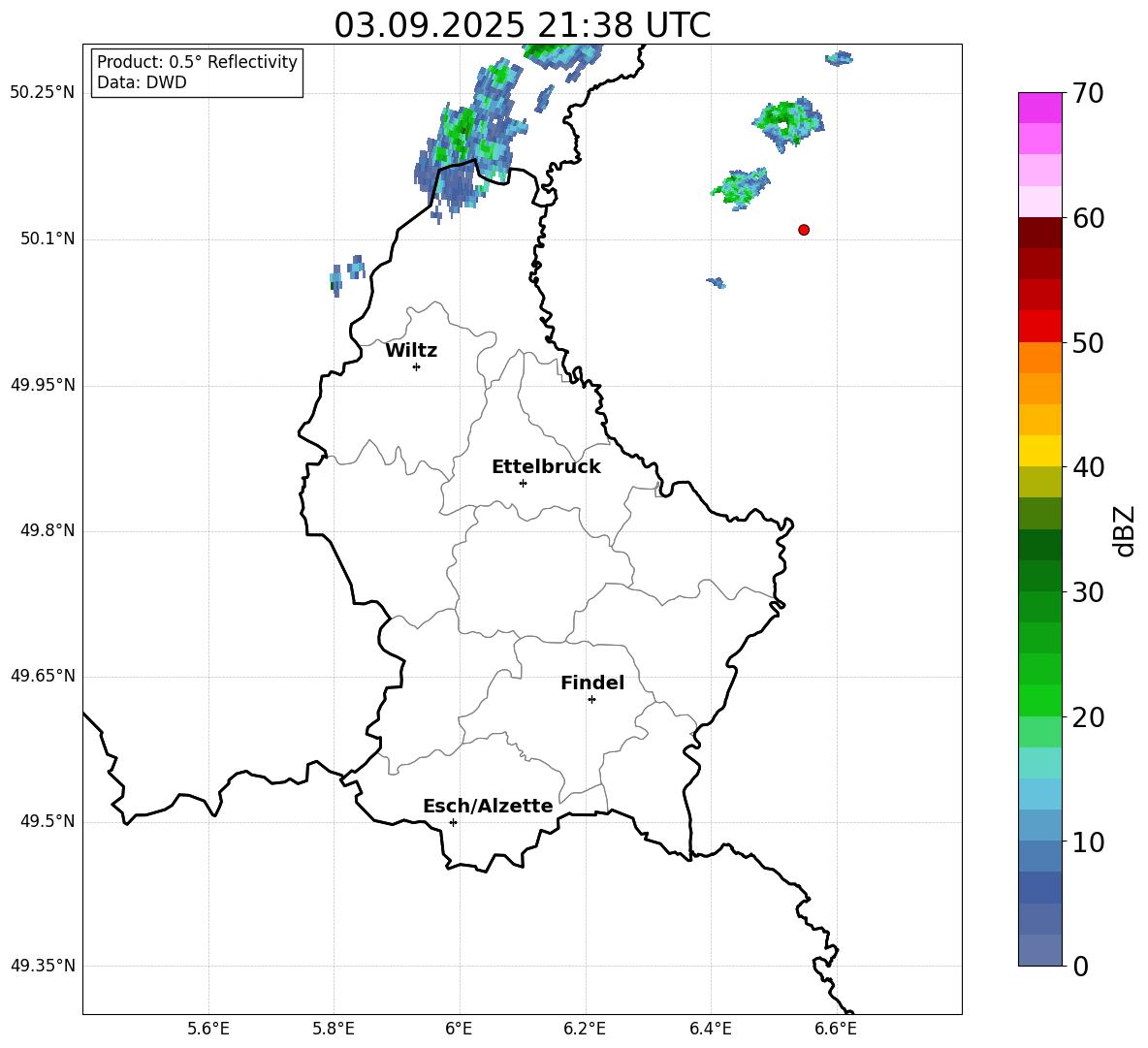Click the '49.8°N' latitude label

(48, 530)
